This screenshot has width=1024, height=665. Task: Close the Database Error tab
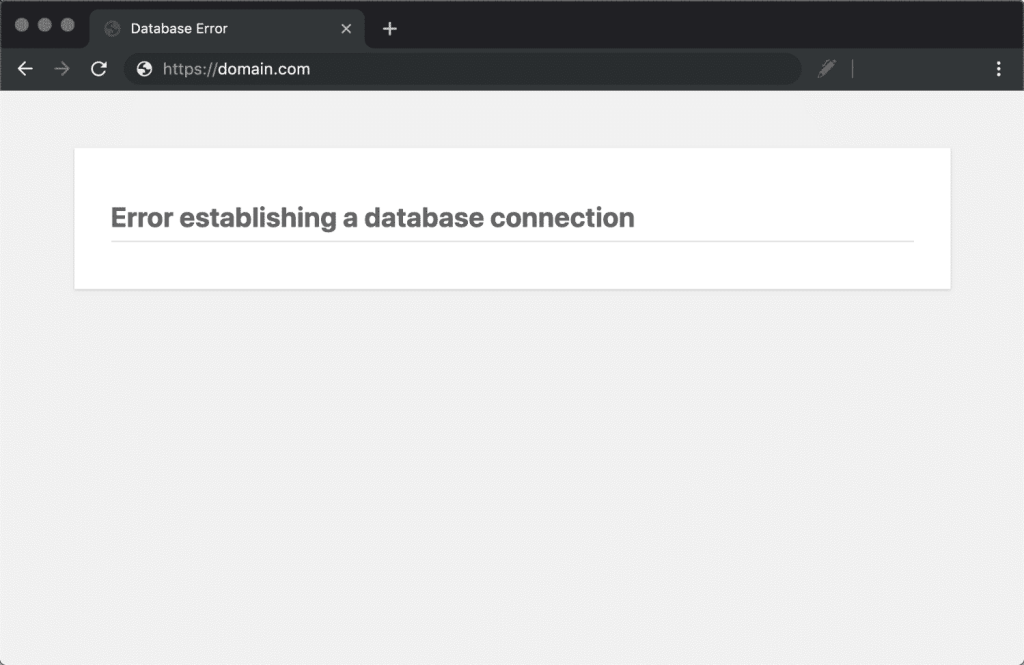(346, 29)
